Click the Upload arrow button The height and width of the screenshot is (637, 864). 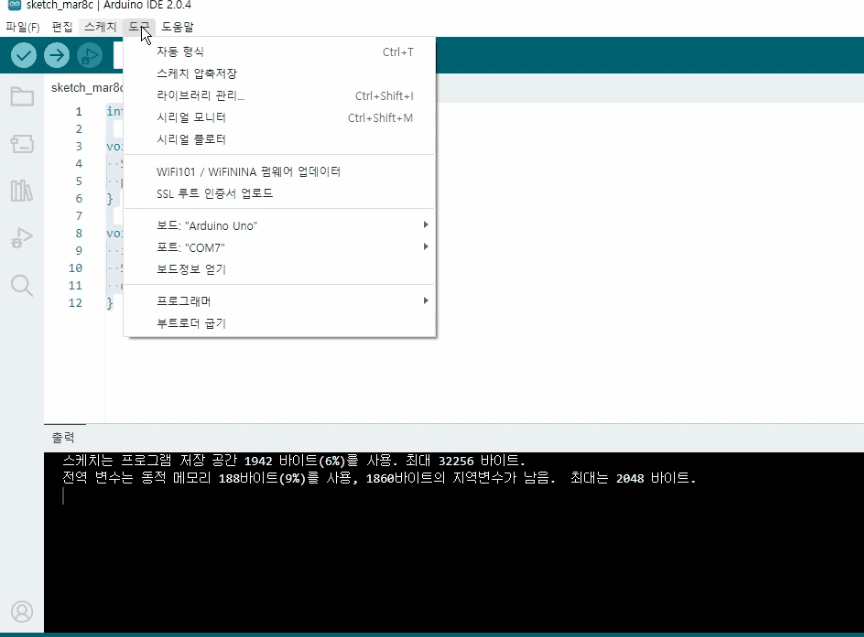57,55
